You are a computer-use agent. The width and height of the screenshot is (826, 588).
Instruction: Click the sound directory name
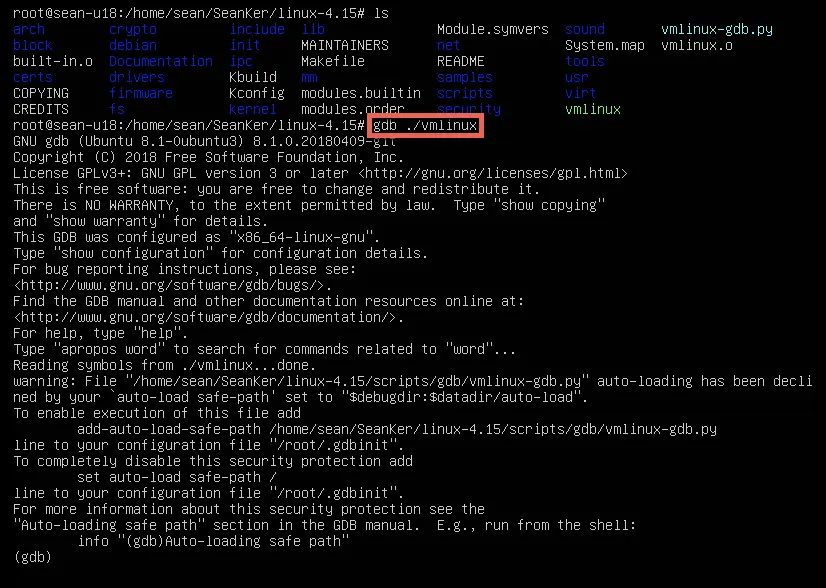coord(585,29)
